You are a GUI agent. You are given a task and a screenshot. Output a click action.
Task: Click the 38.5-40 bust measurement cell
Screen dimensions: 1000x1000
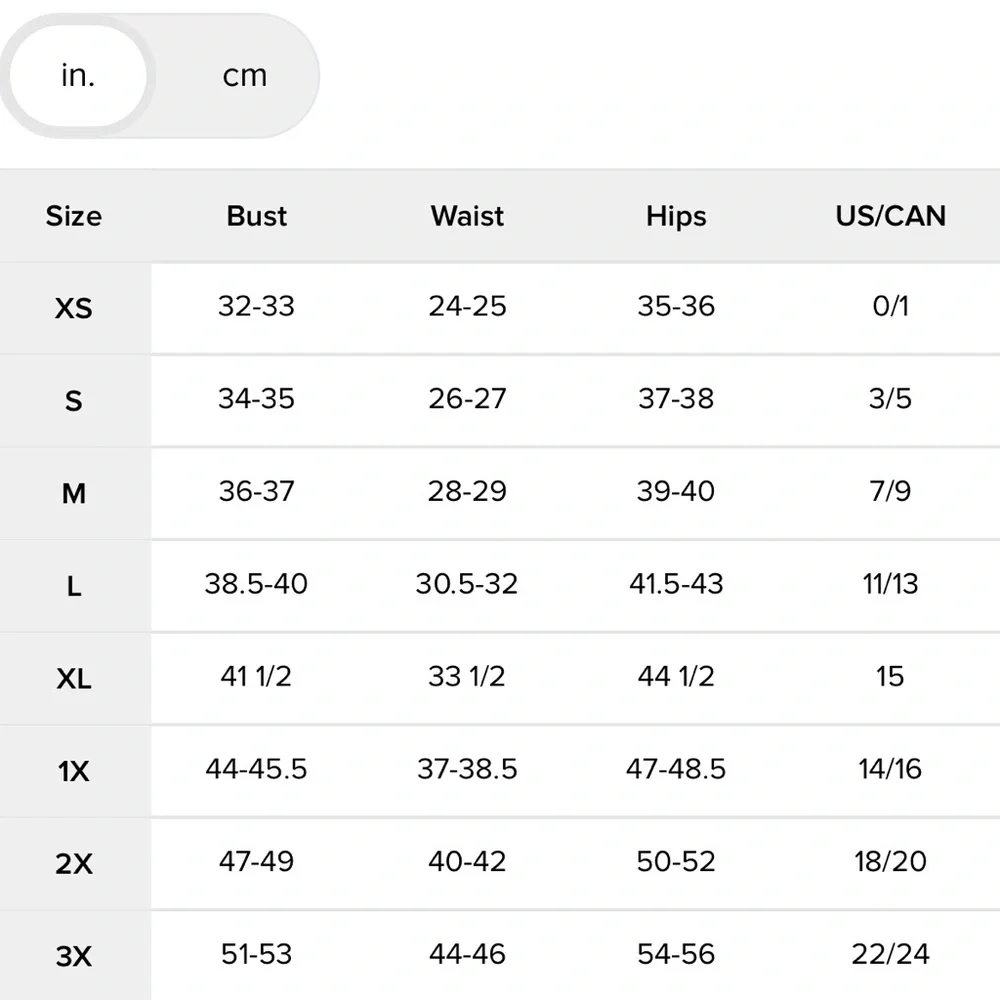(x=256, y=584)
